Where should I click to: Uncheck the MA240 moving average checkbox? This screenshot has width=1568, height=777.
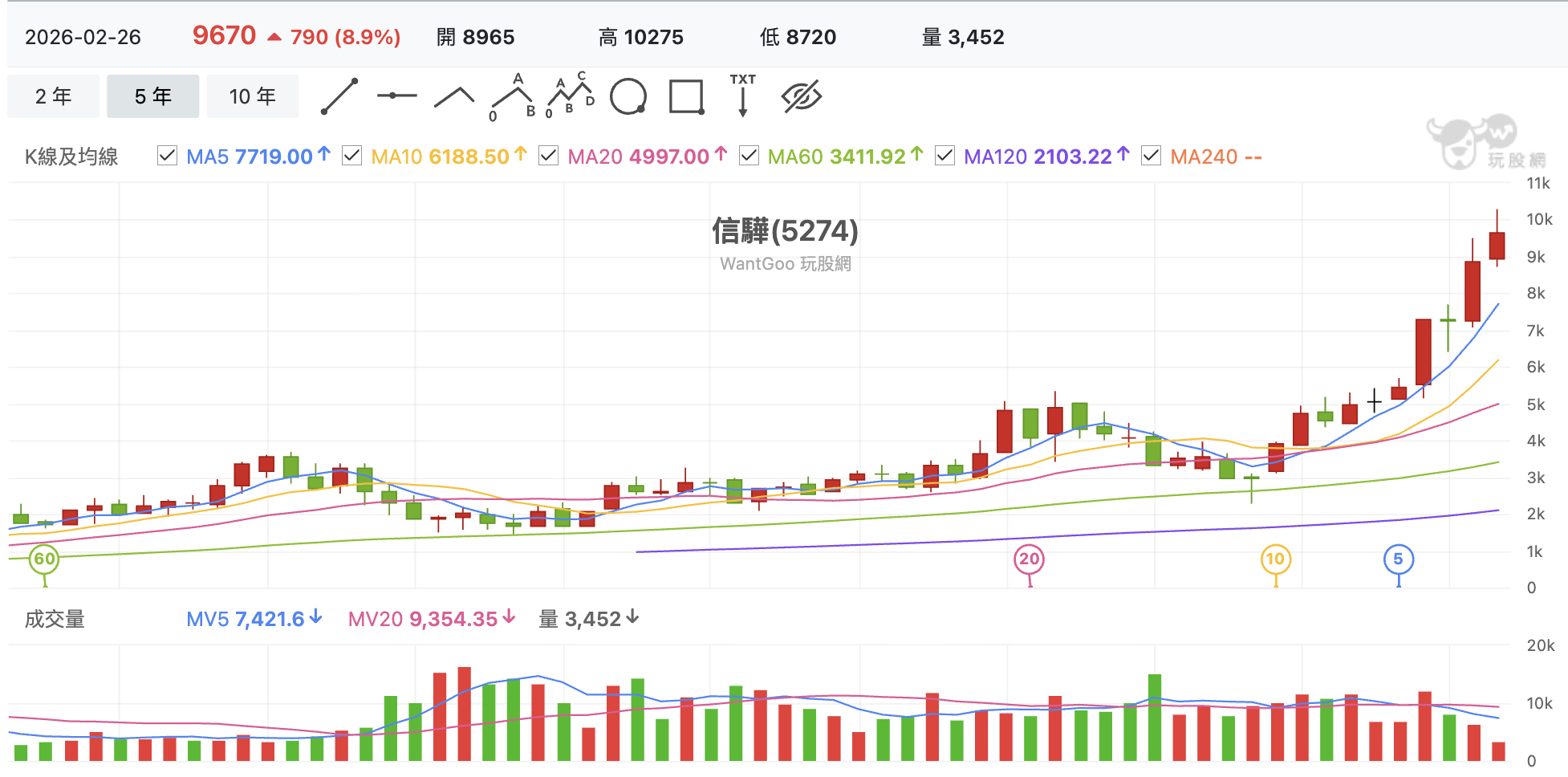1151,156
